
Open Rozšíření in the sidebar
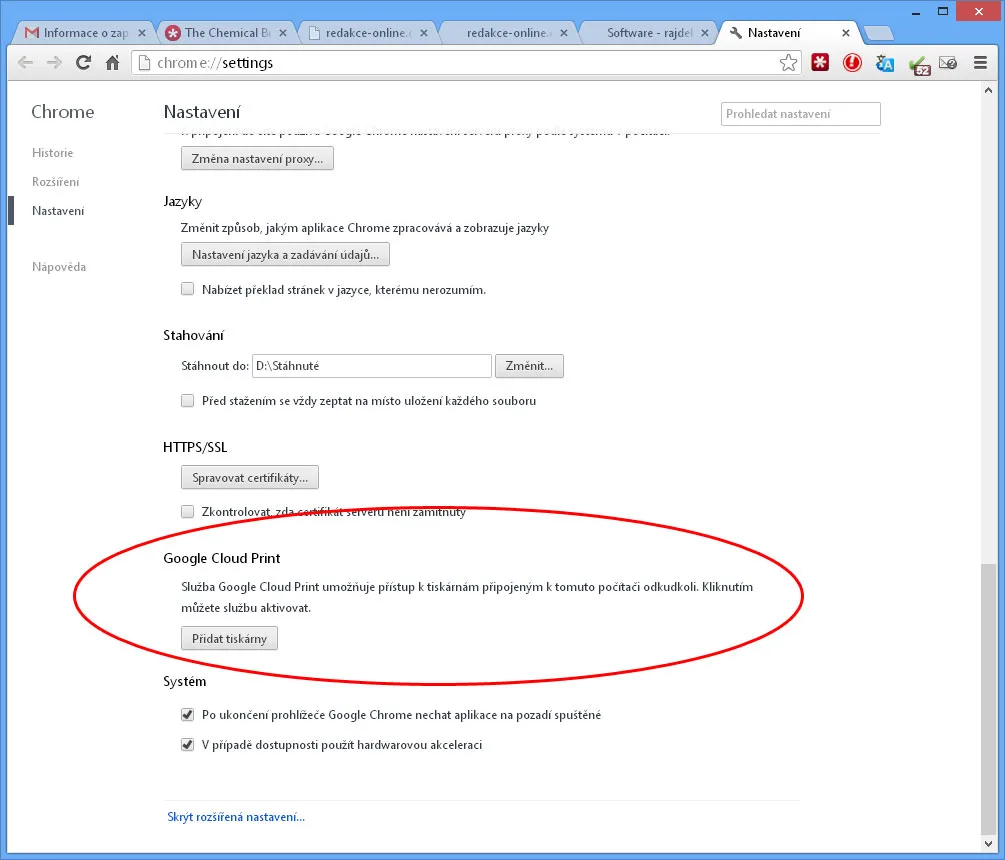(x=56, y=182)
